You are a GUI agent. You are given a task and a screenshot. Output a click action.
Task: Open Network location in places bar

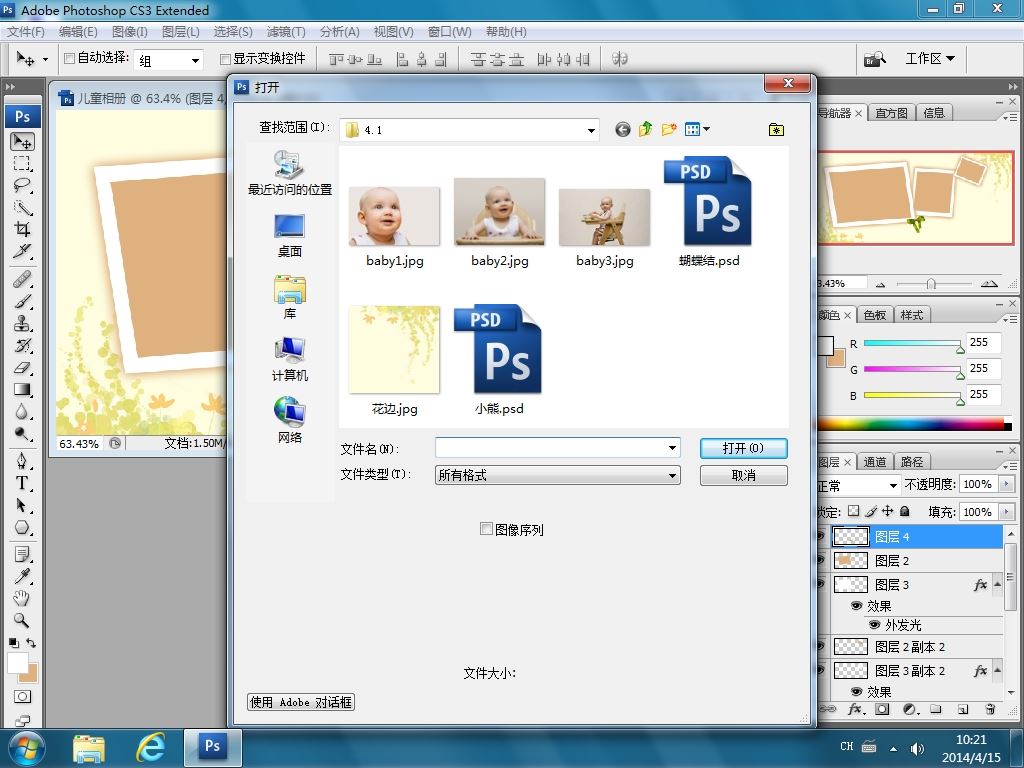pyautogui.click(x=289, y=421)
